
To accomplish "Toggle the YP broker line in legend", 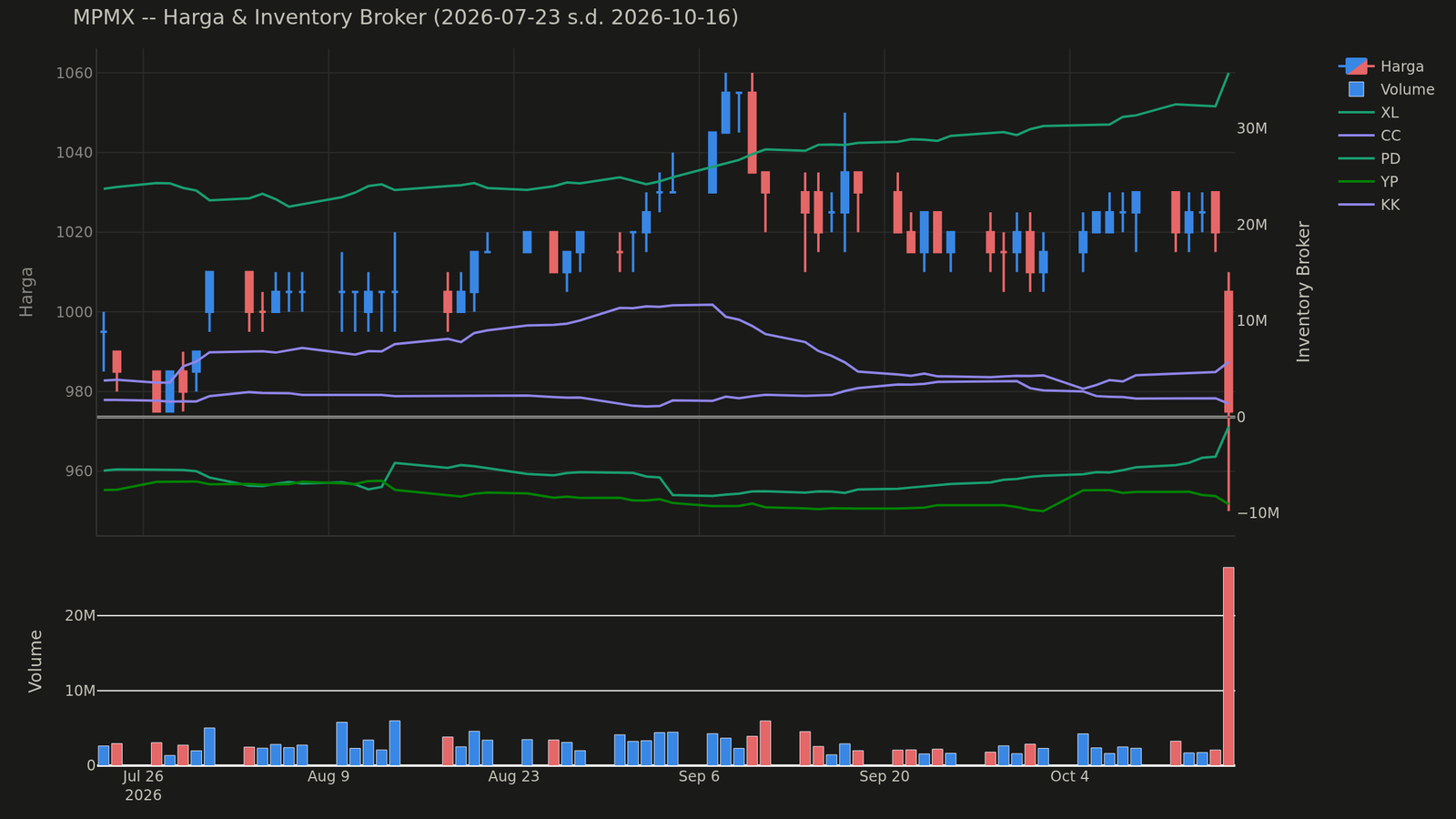I will click(x=1369, y=182).
